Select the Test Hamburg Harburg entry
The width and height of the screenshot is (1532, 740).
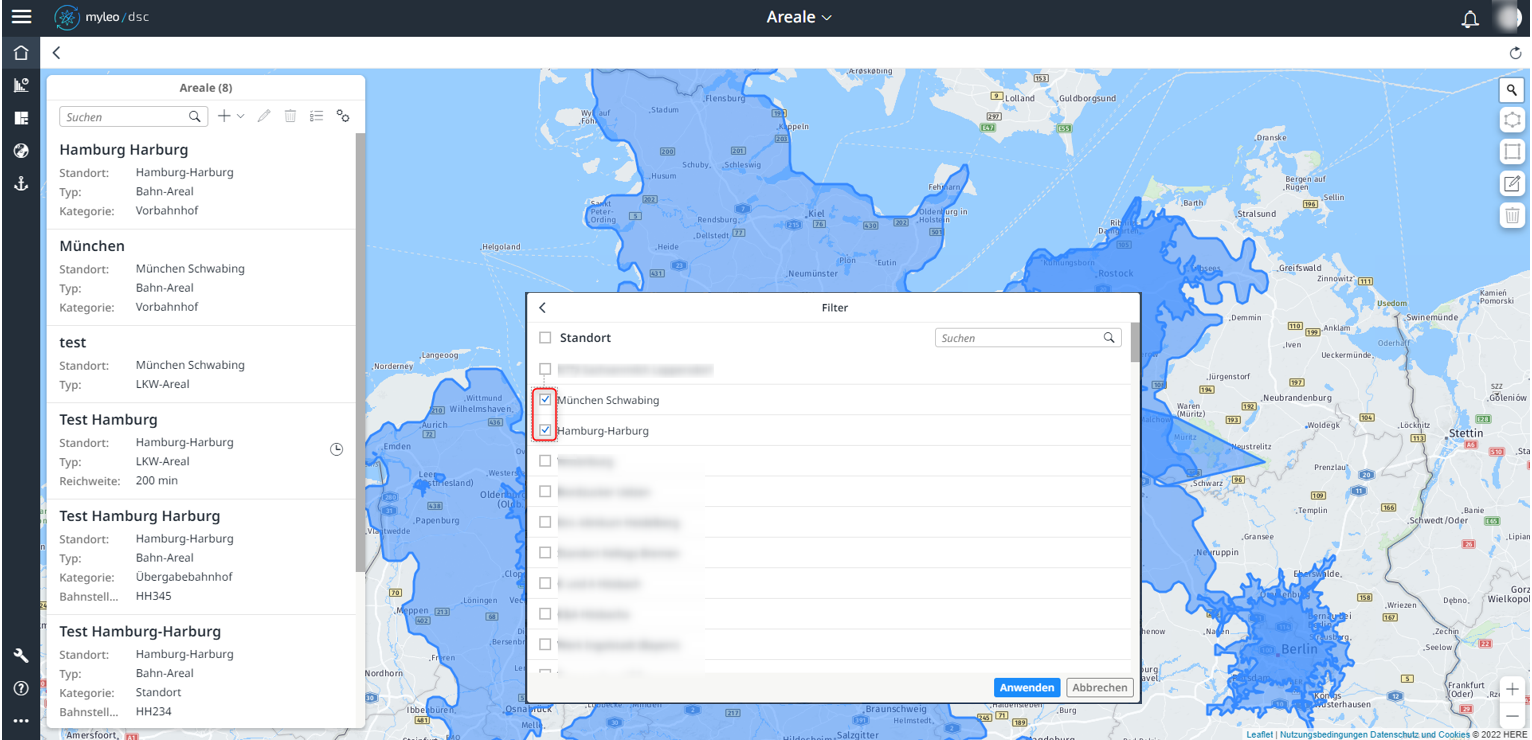tap(201, 557)
